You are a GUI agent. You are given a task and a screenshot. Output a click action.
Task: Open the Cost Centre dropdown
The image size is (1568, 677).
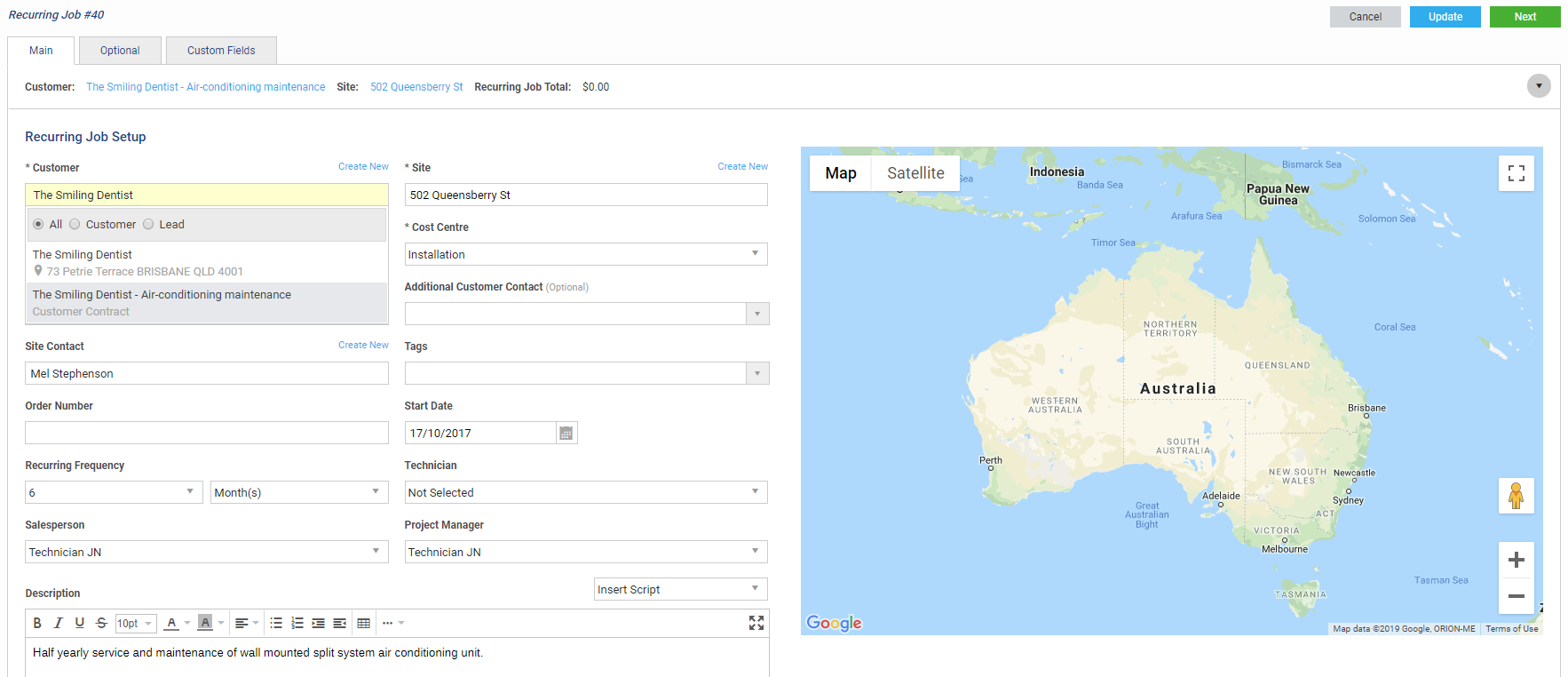coord(585,255)
